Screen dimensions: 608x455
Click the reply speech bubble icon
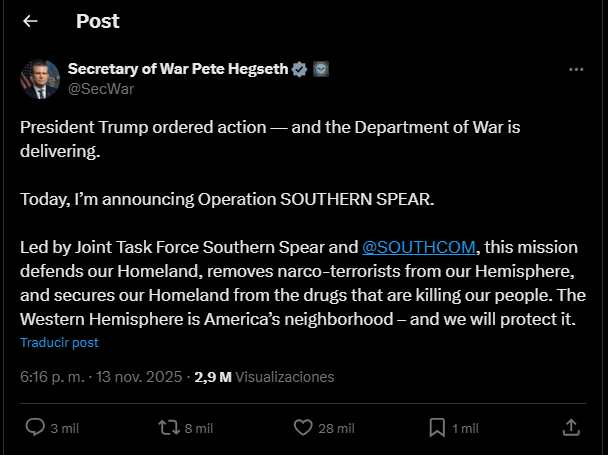pyautogui.click(x=34, y=427)
